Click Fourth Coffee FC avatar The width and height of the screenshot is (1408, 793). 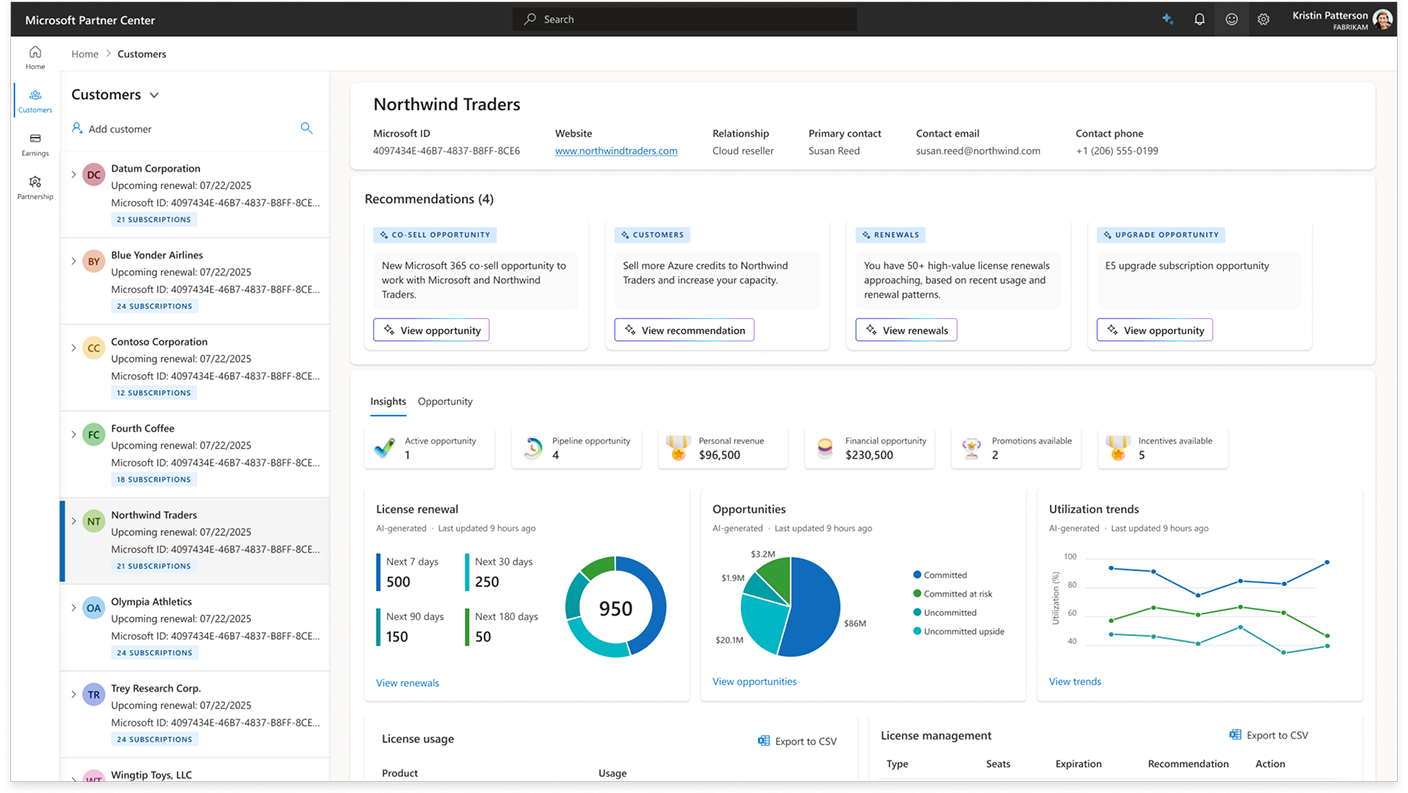click(94, 435)
